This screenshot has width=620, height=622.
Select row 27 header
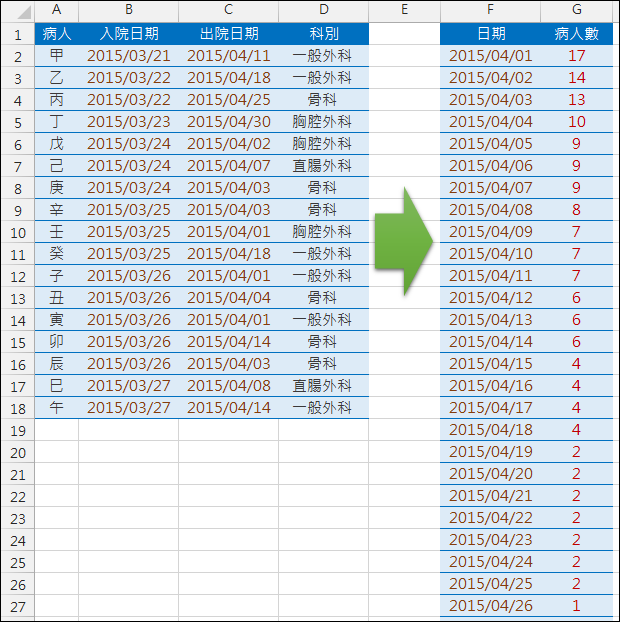(x=17, y=606)
